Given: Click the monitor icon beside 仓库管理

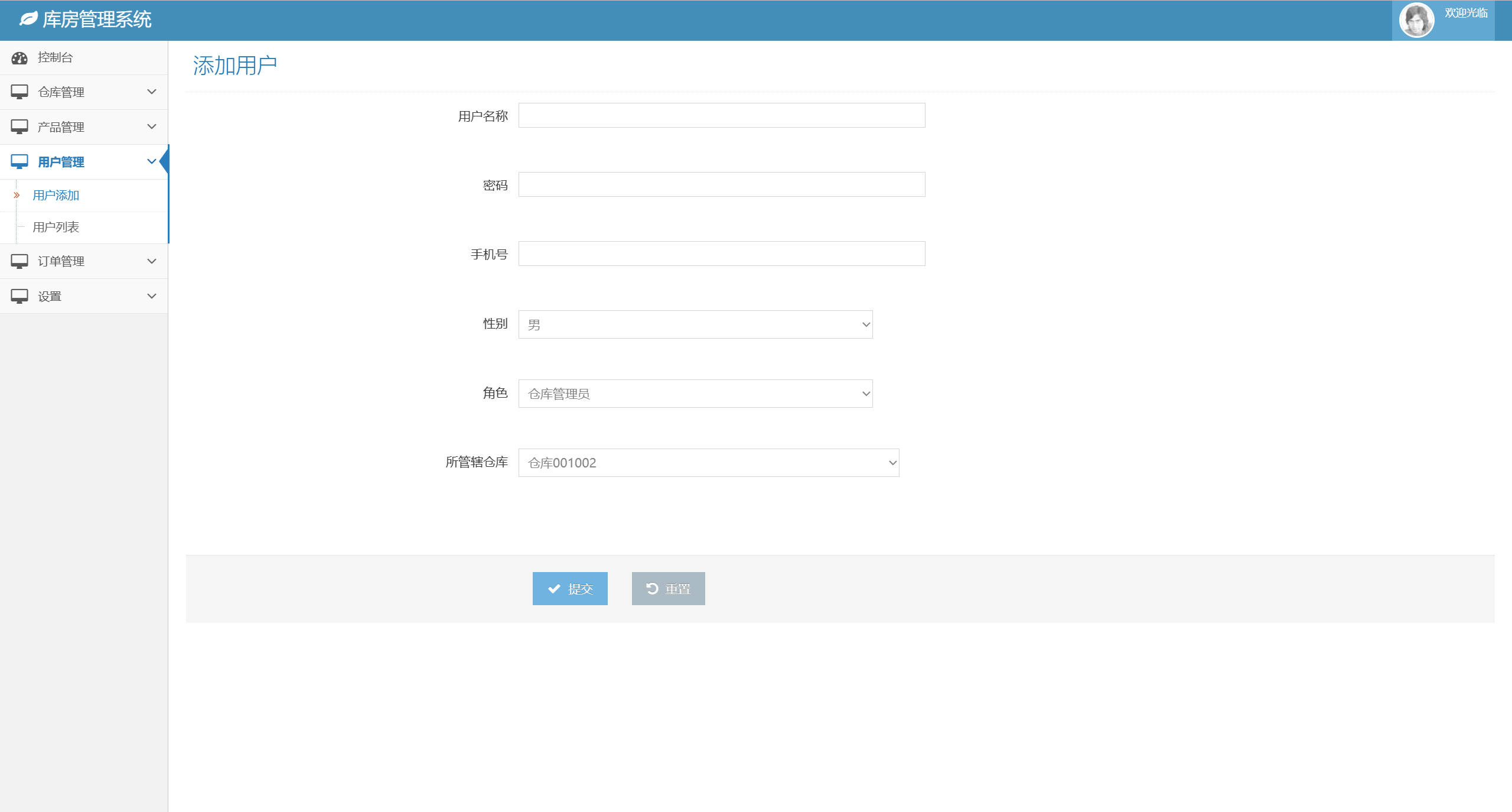Looking at the screenshot, I should pyautogui.click(x=19, y=92).
